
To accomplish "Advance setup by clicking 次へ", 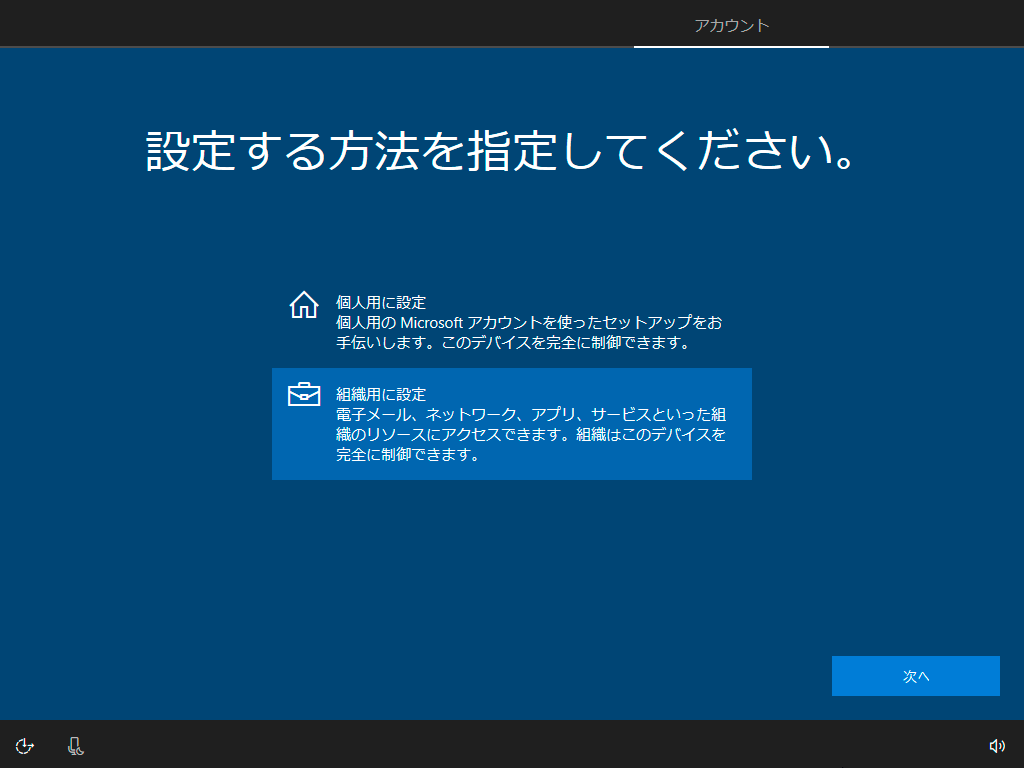I will click(x=915, y=675).
